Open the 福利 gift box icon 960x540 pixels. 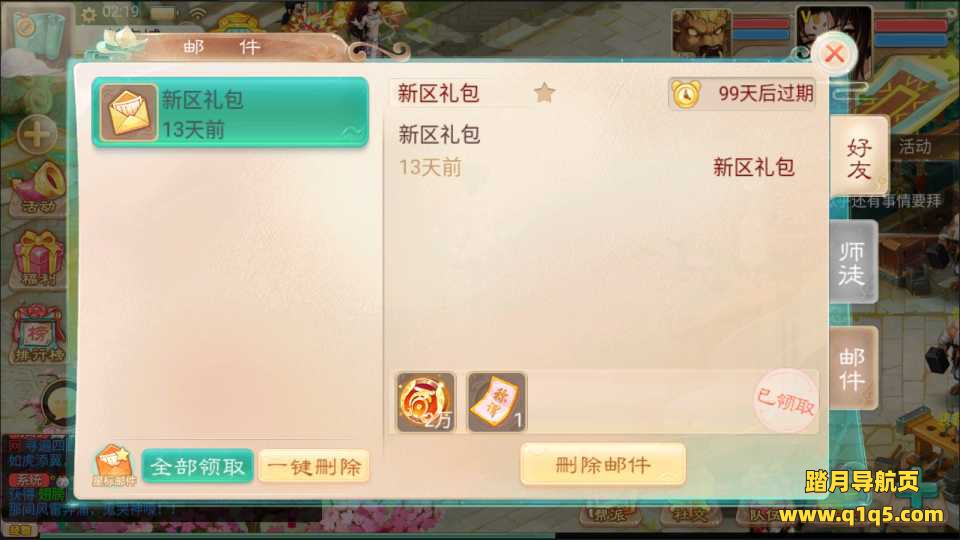39,259
